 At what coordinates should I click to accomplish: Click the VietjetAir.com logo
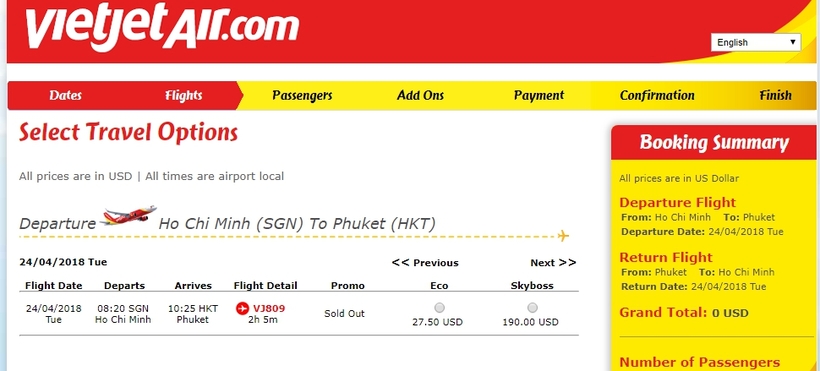[162, 27]
